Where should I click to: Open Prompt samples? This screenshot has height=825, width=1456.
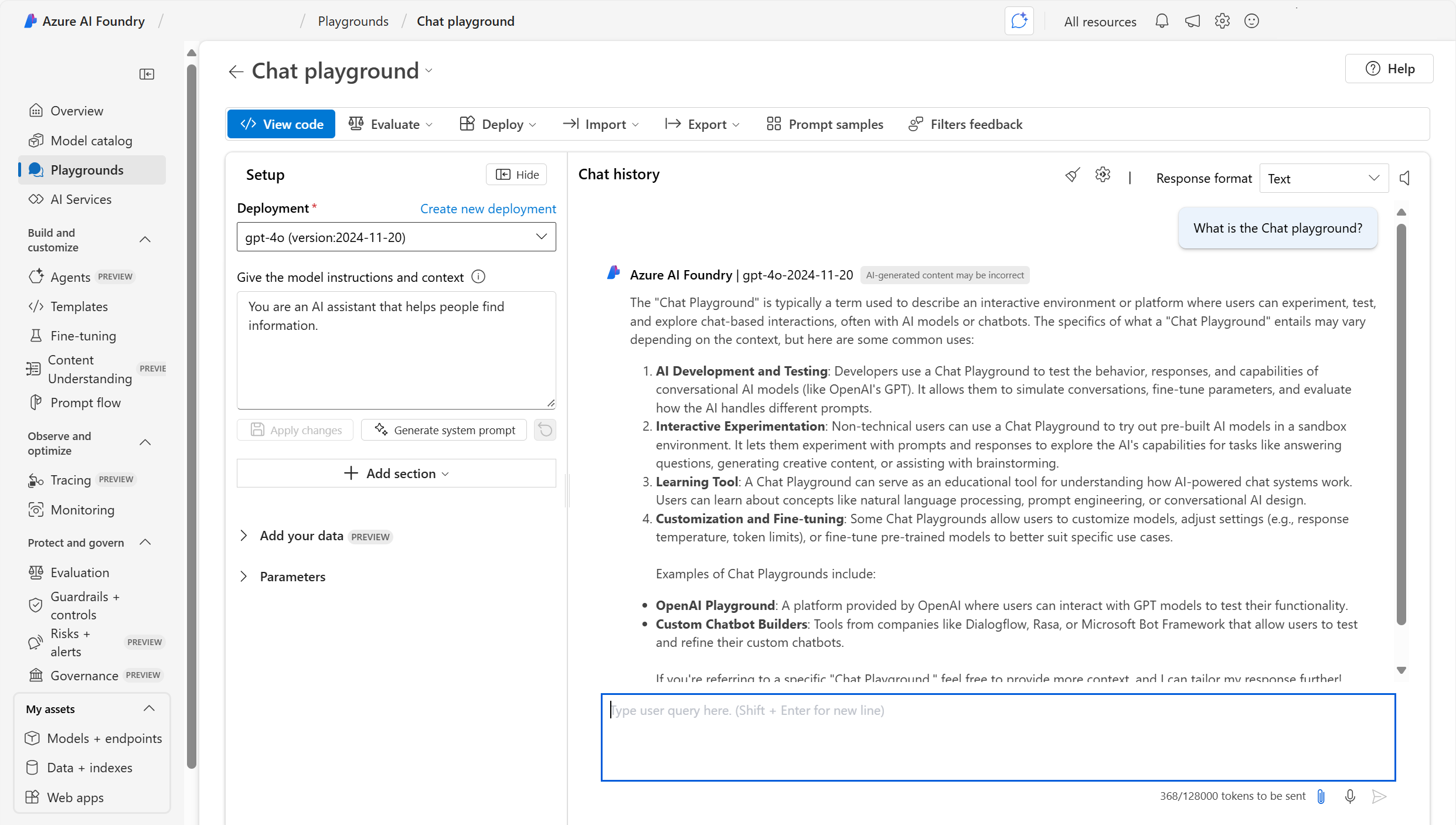point(825,124)
